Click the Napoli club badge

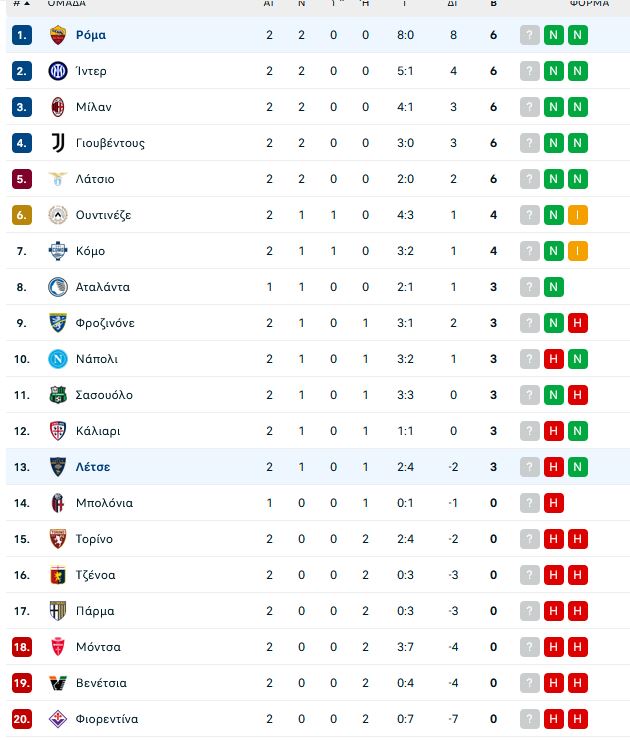[58, 359]
